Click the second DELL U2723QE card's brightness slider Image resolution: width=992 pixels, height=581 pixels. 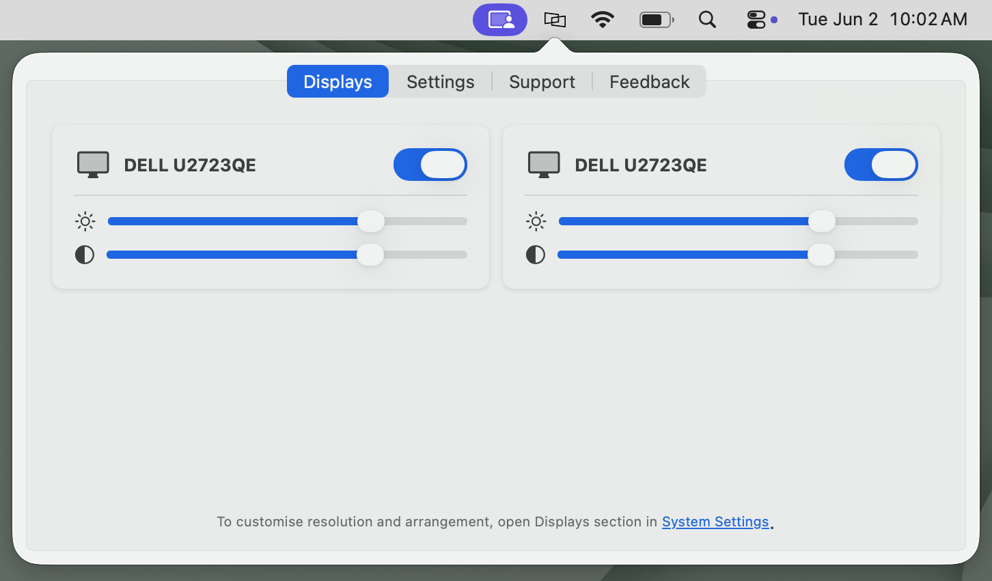tap(738, 221)
